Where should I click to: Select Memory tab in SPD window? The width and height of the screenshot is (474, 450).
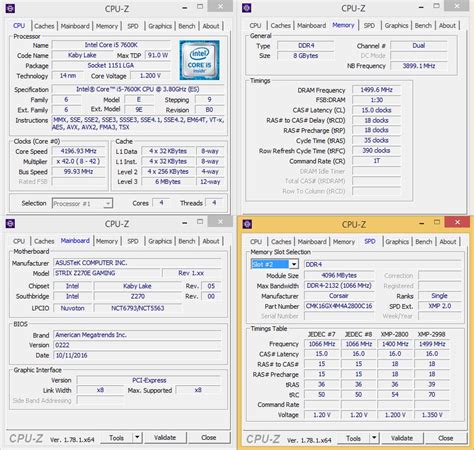(344, 242)
